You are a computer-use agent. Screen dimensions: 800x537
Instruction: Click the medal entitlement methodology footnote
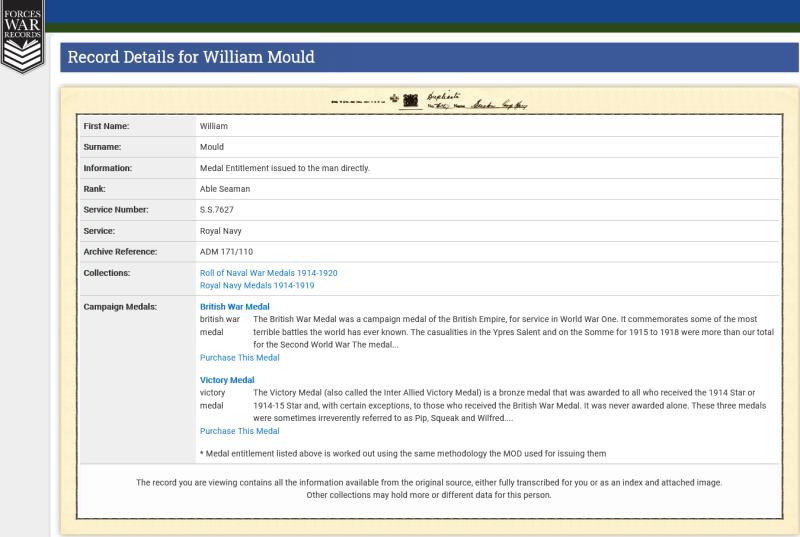coord(403,453)
